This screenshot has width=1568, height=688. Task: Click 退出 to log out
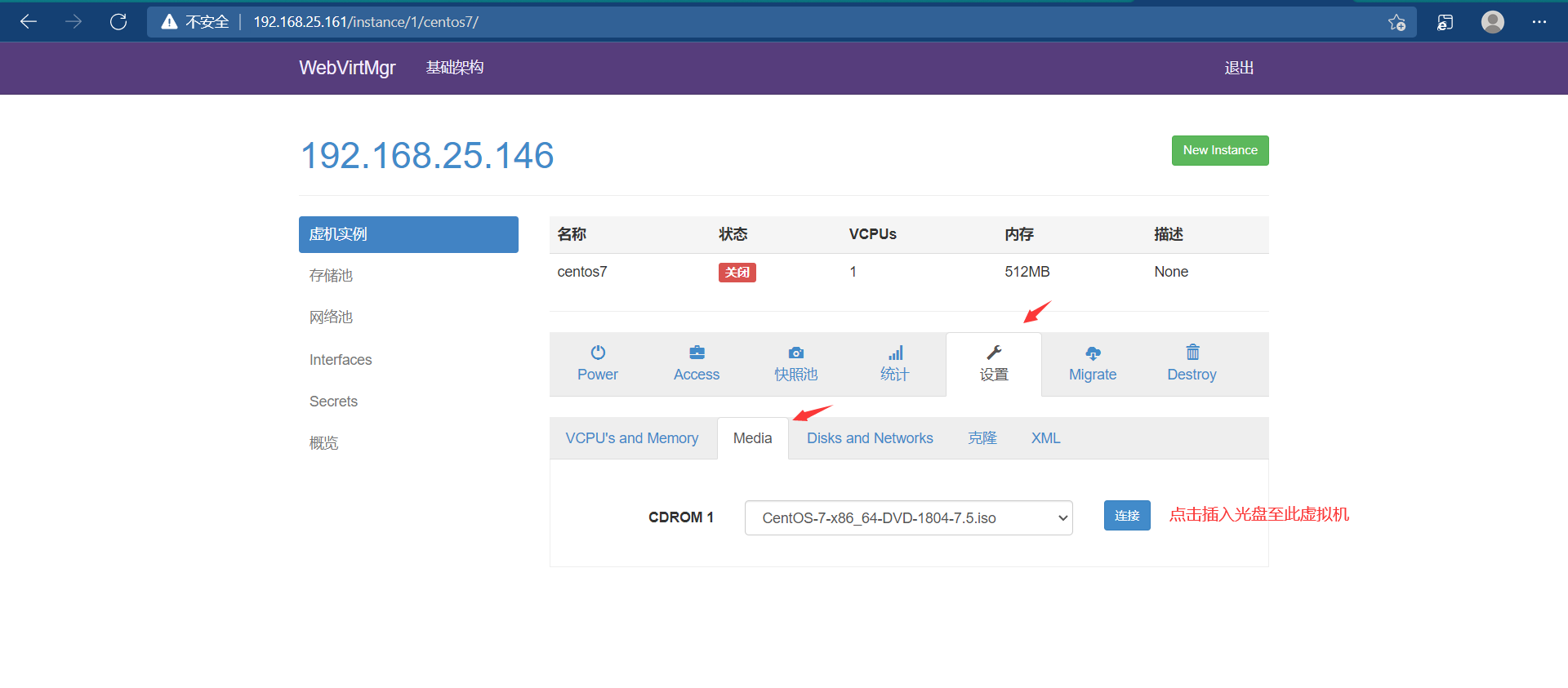pos(1239,68)
